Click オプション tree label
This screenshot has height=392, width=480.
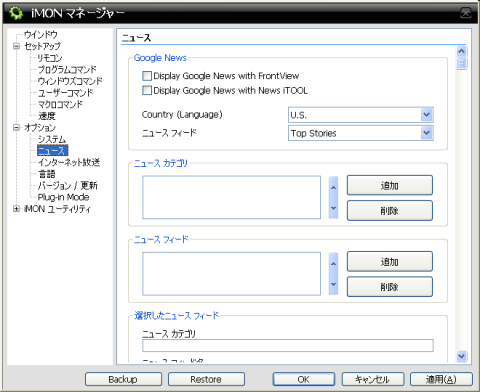click(40, 127)
